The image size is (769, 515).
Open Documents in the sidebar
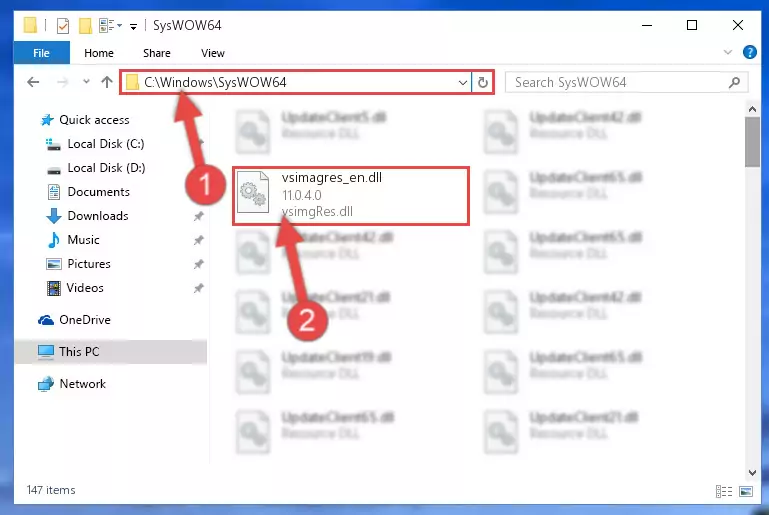pyautogui.click(x=99, y=192)
